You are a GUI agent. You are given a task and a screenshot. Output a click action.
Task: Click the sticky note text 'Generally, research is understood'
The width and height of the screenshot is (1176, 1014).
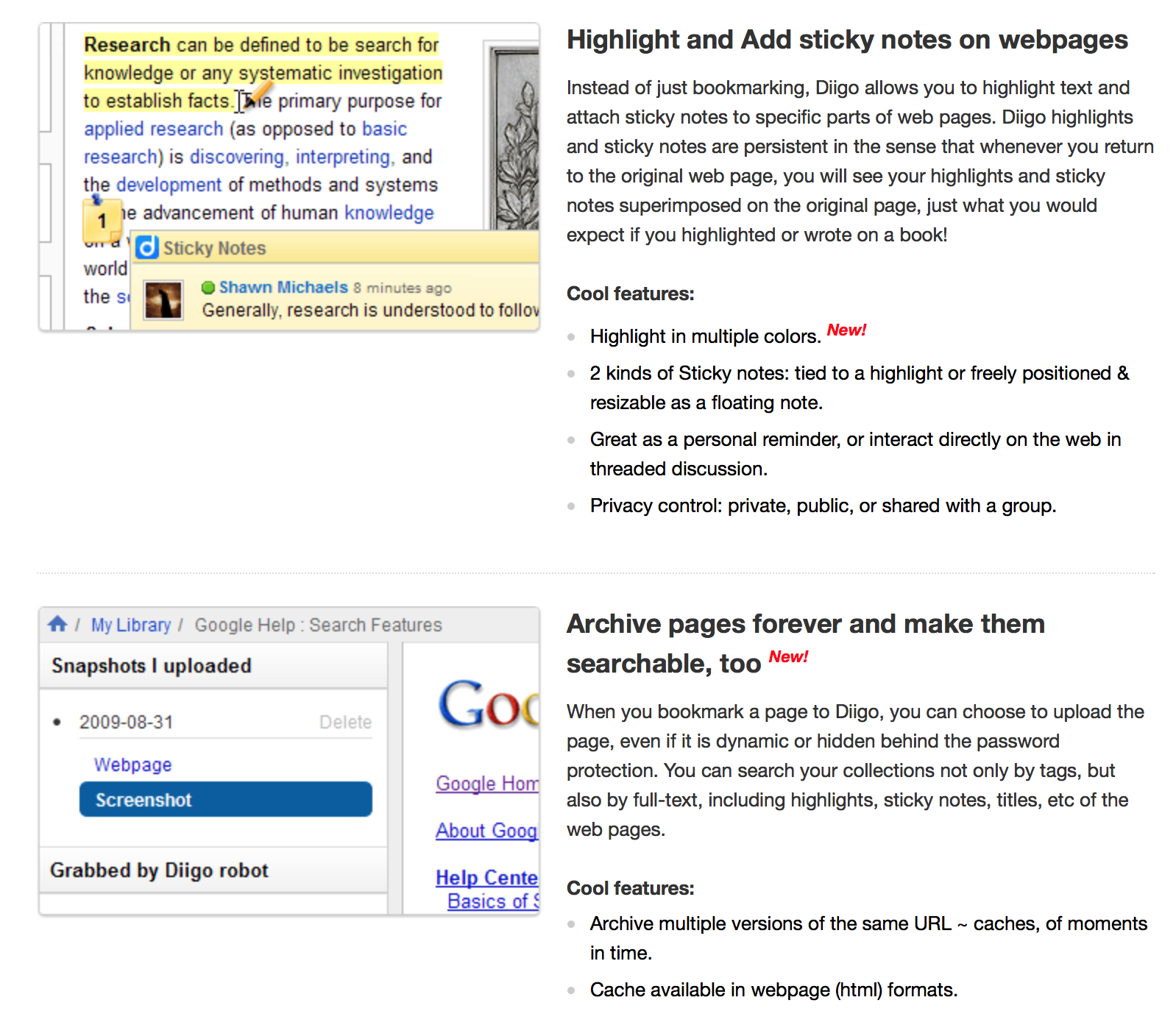point(370,310)
